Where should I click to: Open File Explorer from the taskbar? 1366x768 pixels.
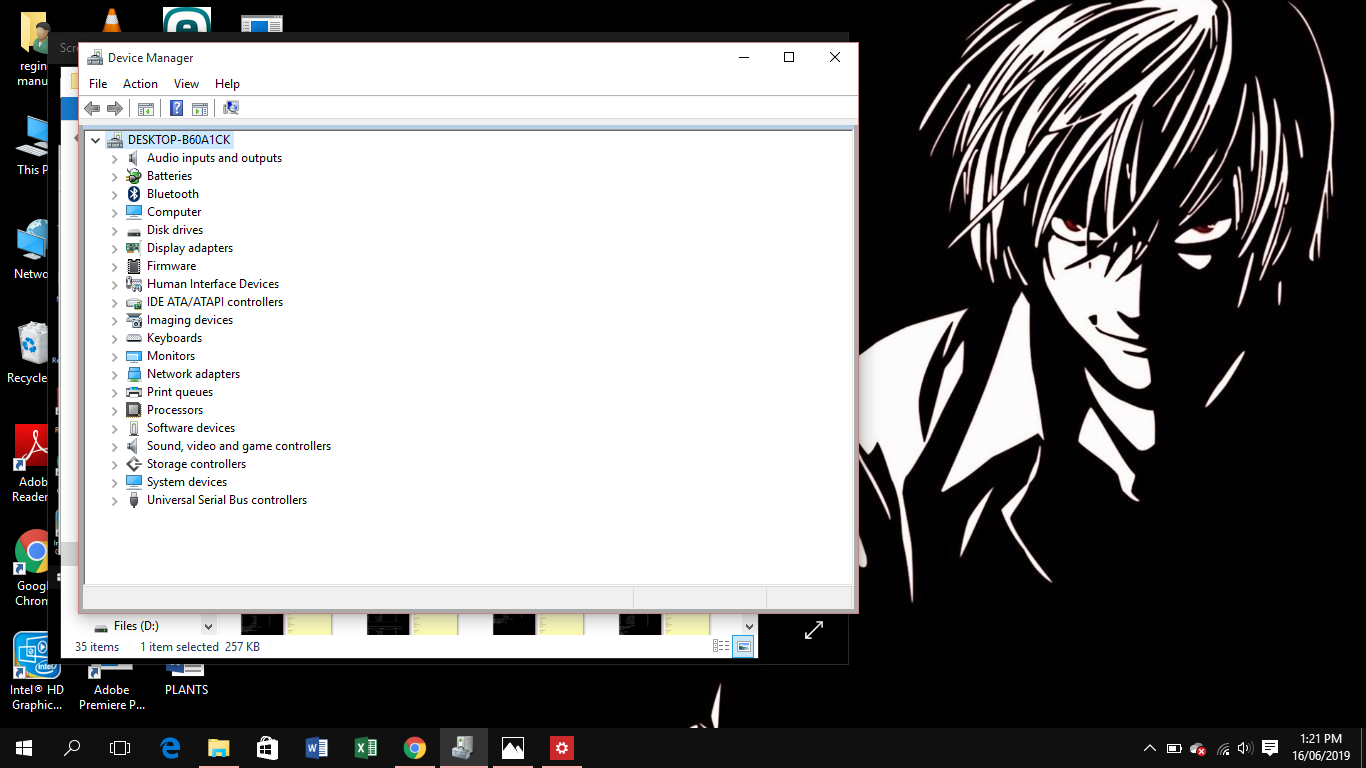pos(218,748)
